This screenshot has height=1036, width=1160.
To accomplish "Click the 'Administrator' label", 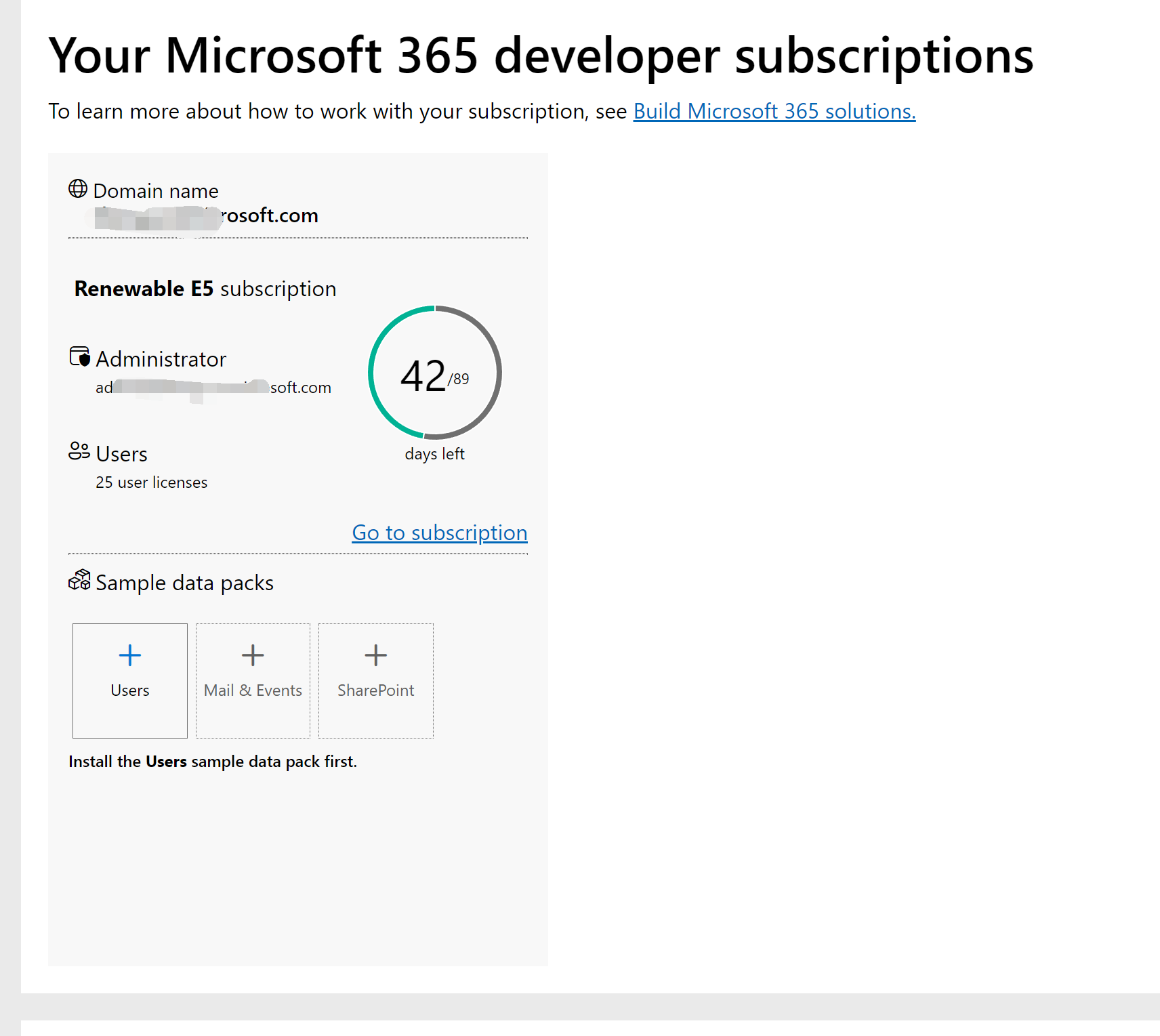I will (x=161, y=359).
